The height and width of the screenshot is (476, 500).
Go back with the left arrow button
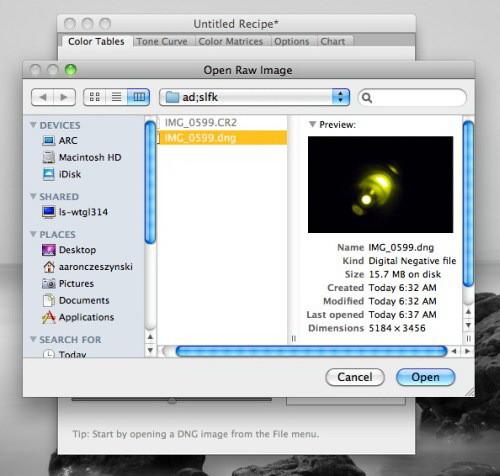[x=42, y=97]
